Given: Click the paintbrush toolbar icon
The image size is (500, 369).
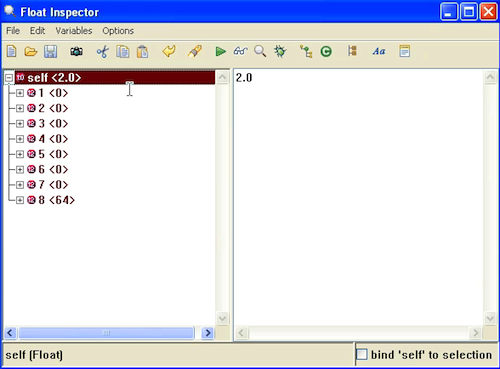Looking at the screenshot, I should tap(195, 51).
